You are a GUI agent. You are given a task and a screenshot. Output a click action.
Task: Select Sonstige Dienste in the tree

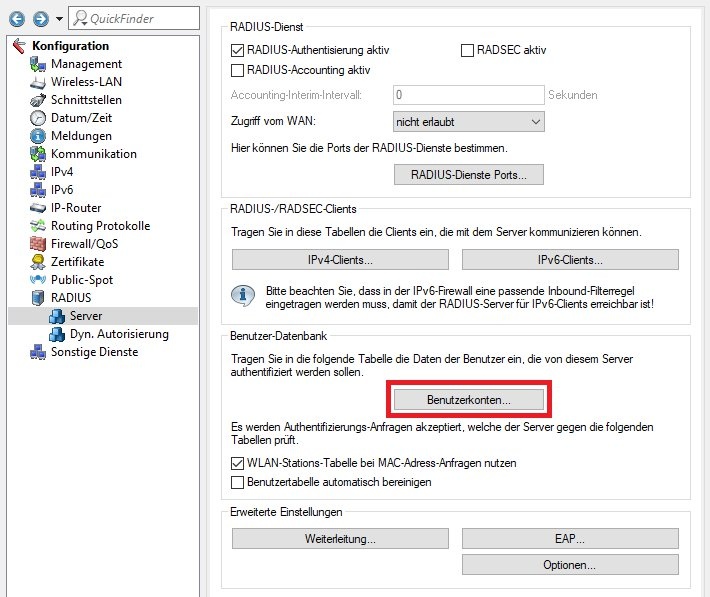[x=94, y=352]
